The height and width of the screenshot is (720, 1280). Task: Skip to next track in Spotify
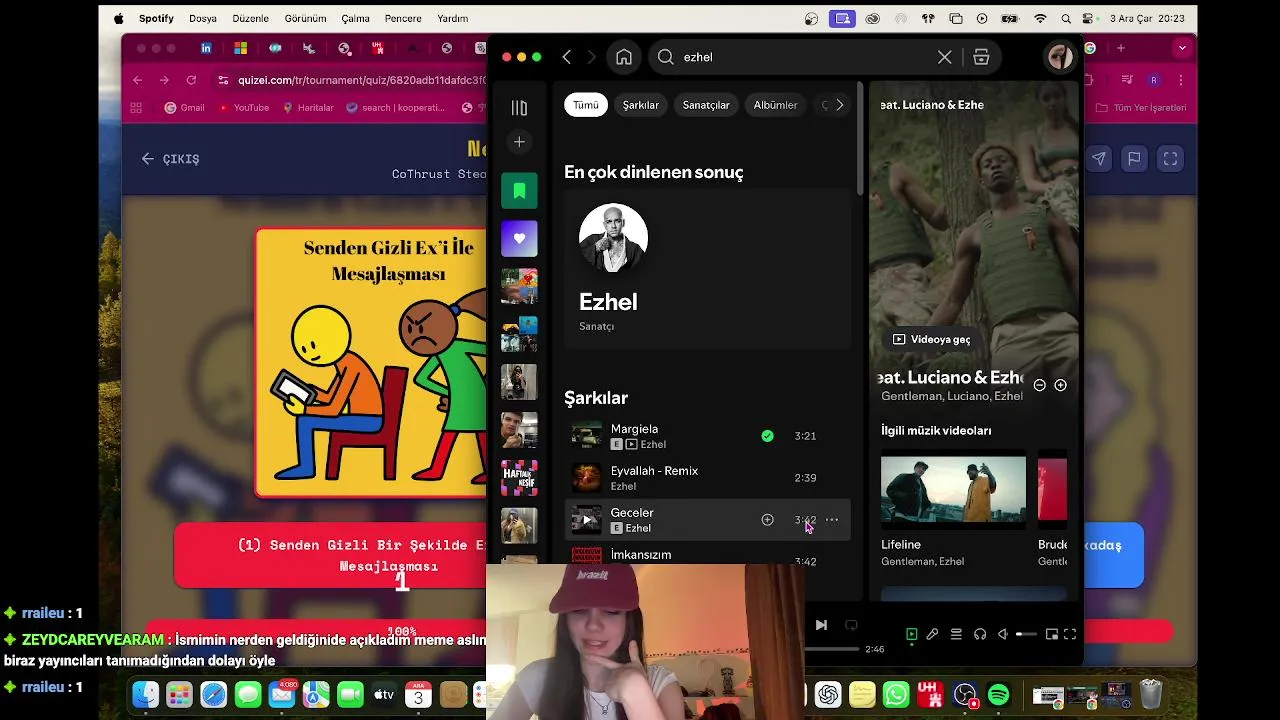click(821, 625)
